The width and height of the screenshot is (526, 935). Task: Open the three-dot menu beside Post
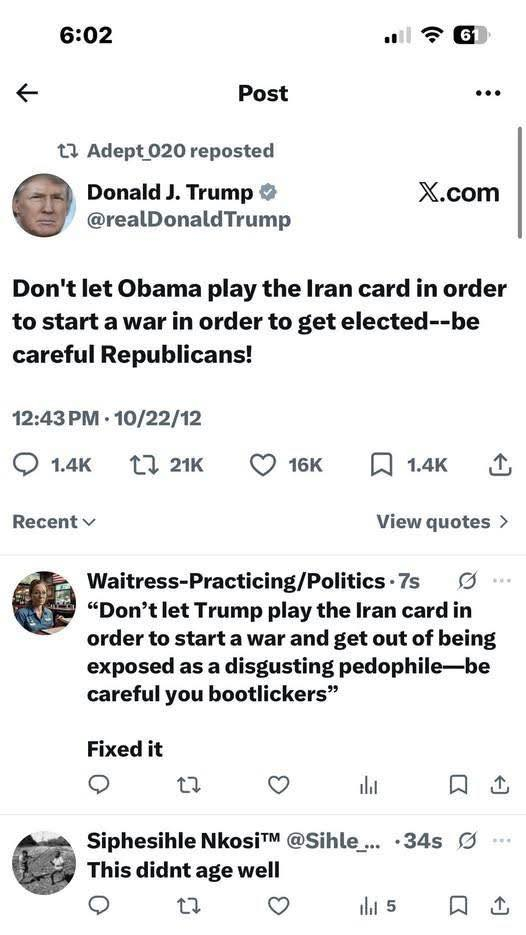coord(488,93)
